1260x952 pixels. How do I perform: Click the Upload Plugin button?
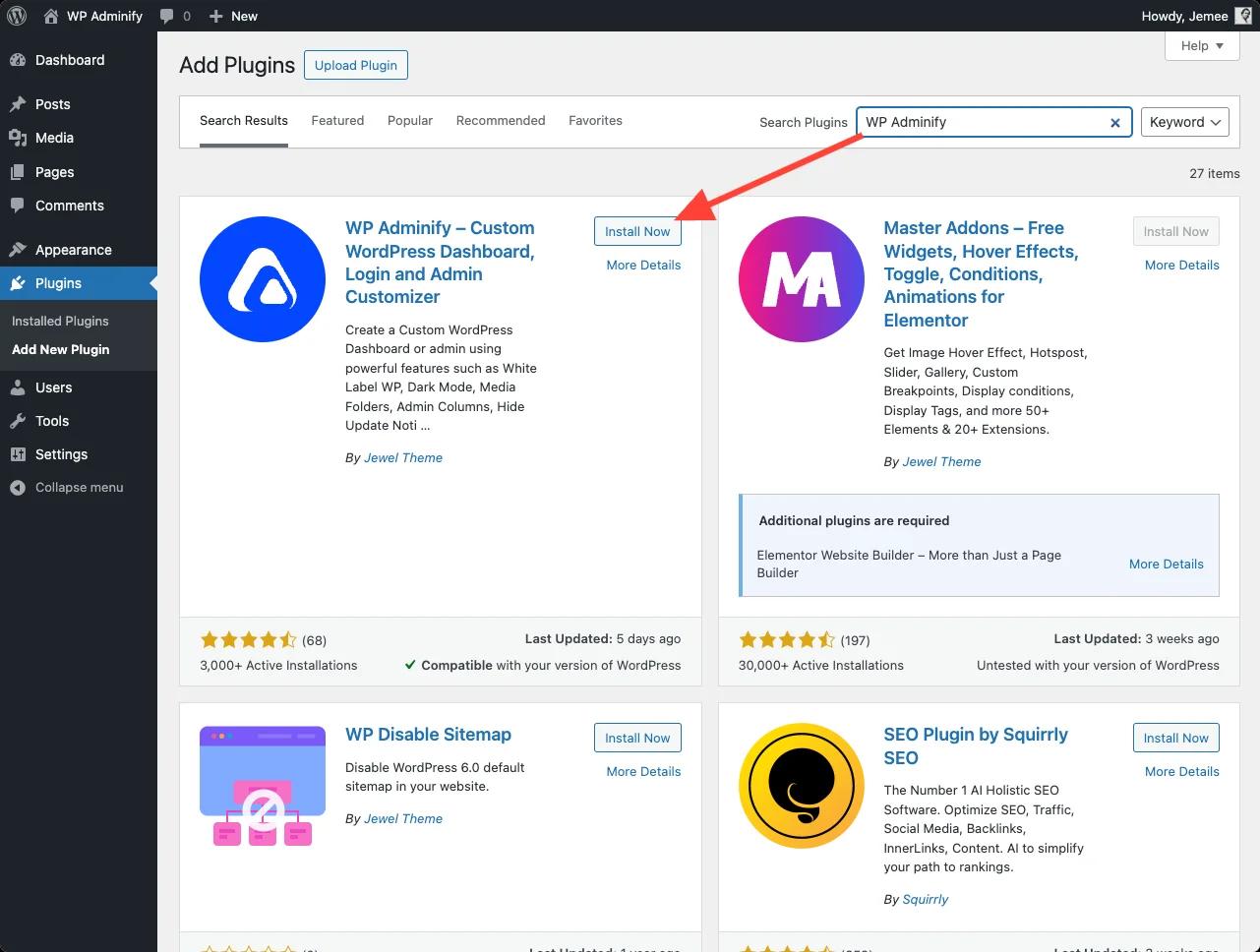(x=356, y=65)
